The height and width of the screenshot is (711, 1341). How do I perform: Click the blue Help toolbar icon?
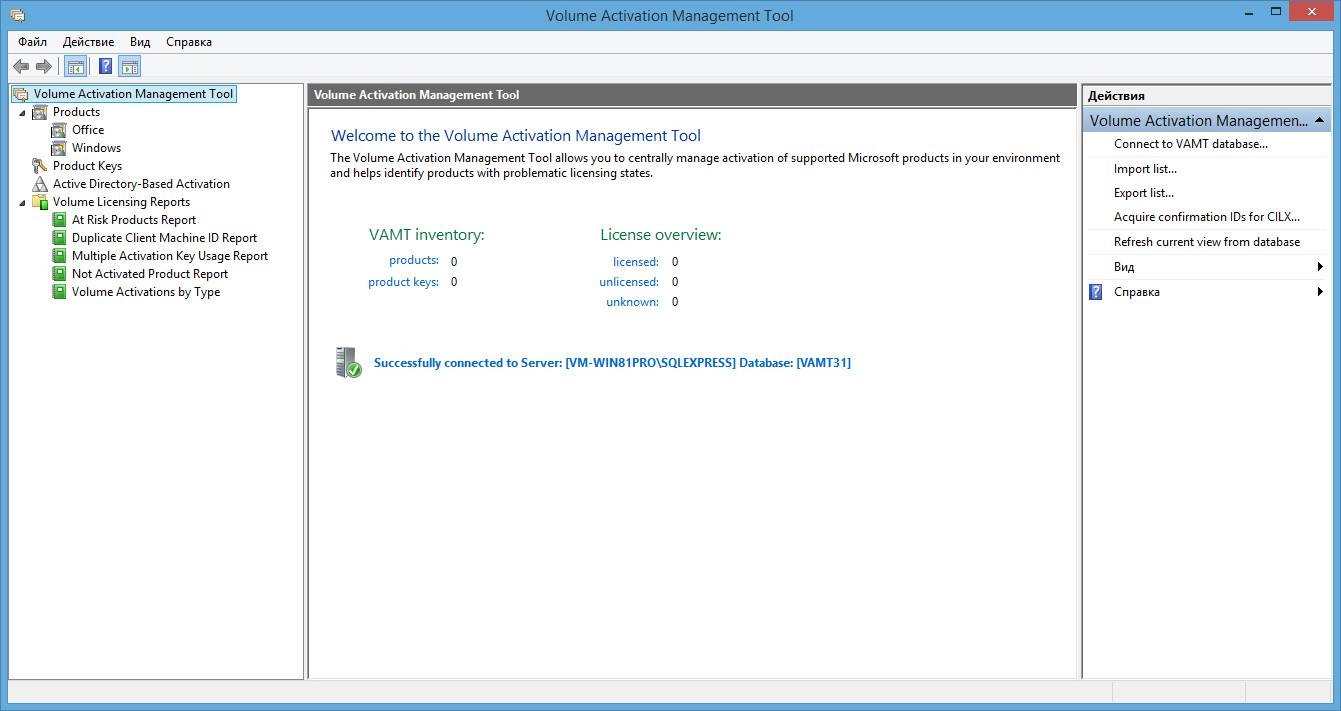105,67
